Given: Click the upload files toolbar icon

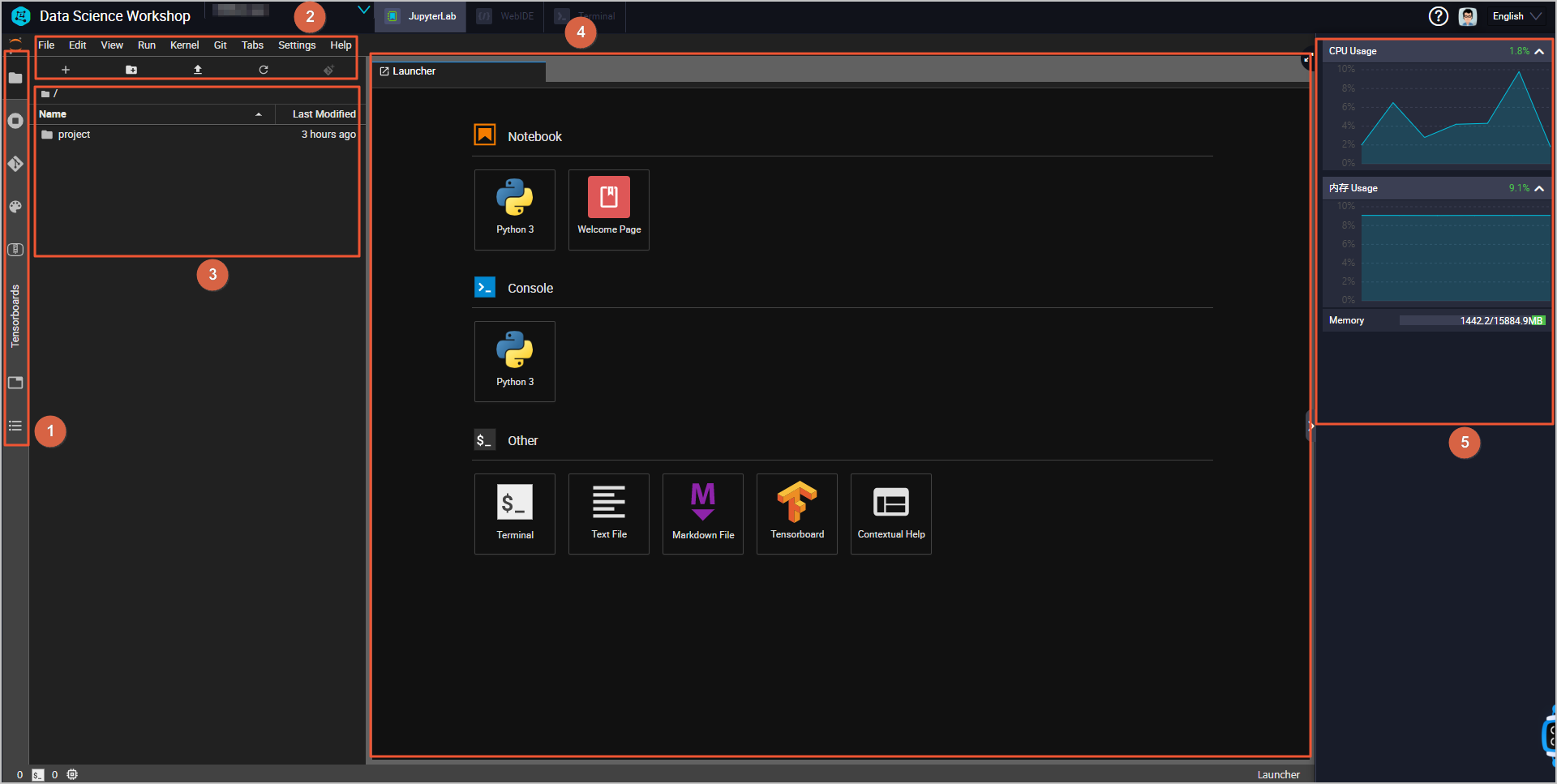Looking at the screenshot, I should click(197, 70).
